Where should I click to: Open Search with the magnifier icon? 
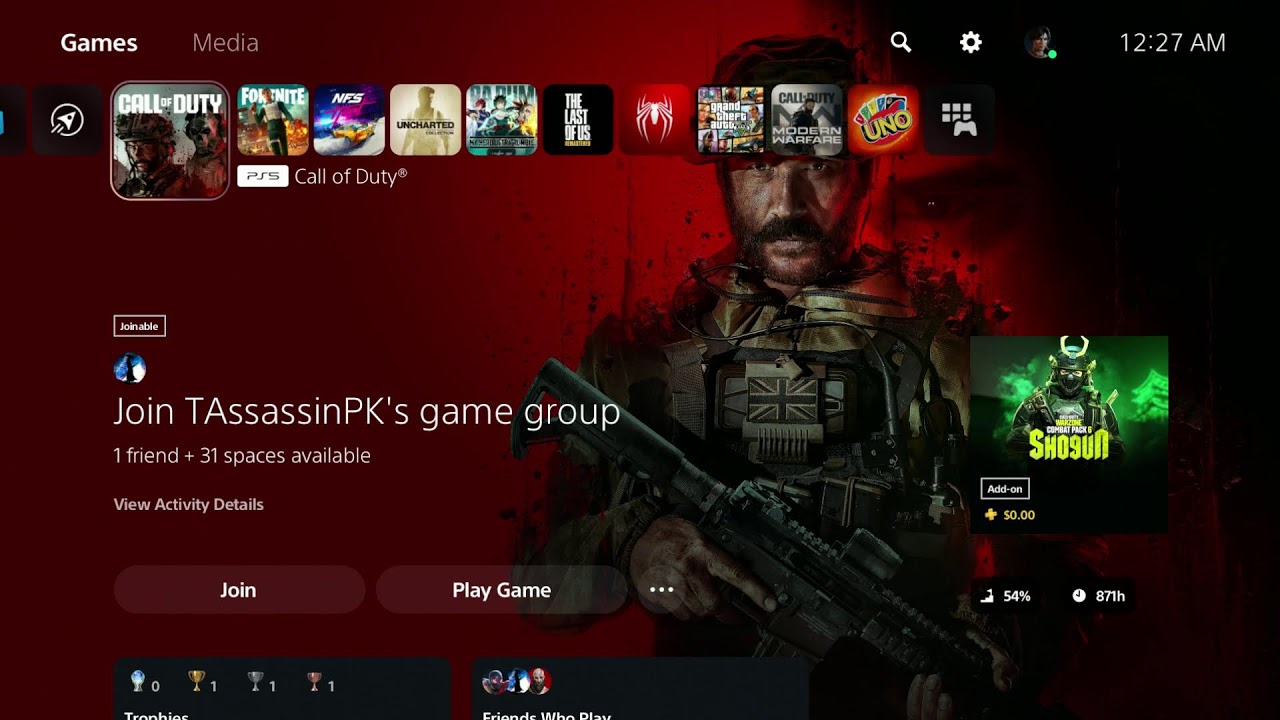point(901,42)
